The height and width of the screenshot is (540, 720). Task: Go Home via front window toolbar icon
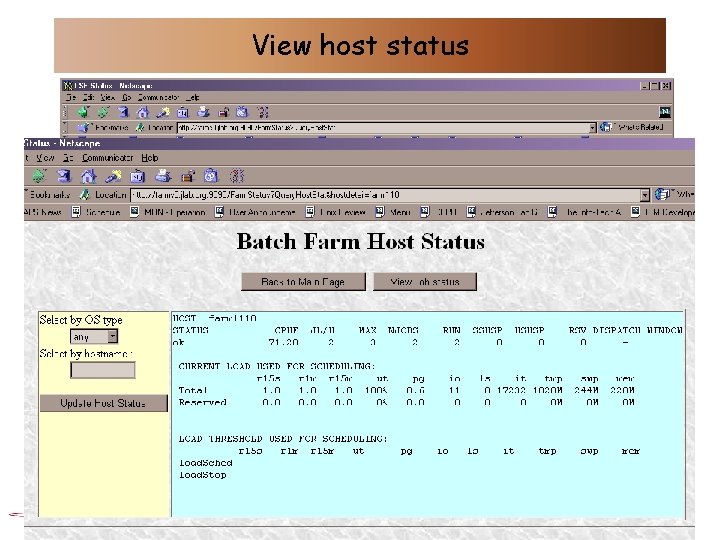point(89,176)
